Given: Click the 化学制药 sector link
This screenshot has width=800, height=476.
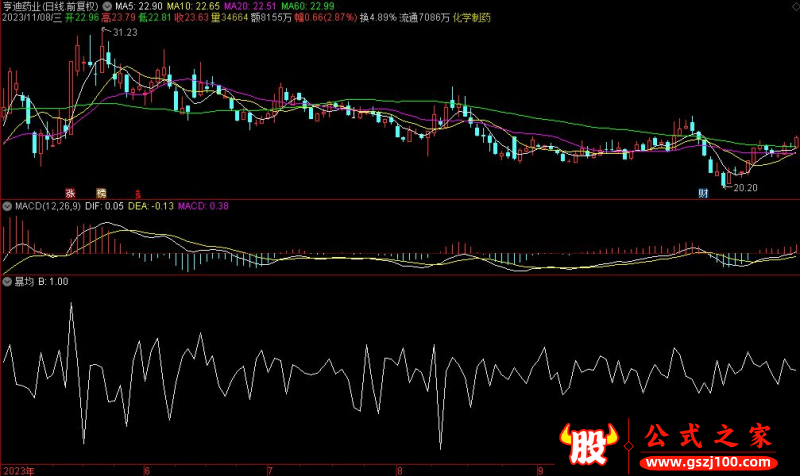Looking at the screenshot, I should [x=471, y=18].
